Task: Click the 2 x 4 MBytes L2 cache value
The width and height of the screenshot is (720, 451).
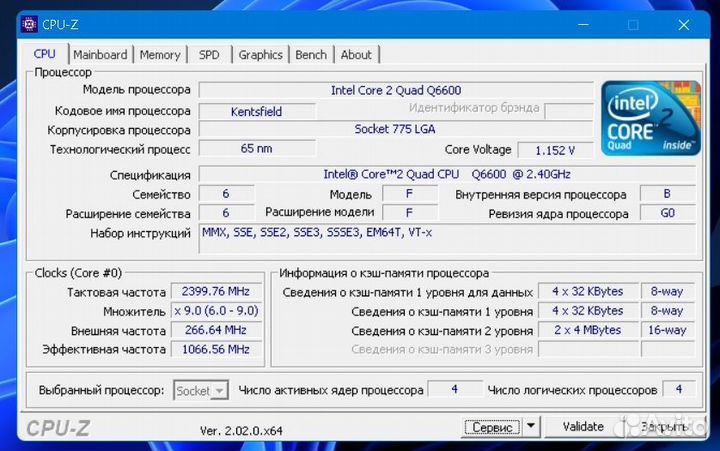Action: click(588, 330)
